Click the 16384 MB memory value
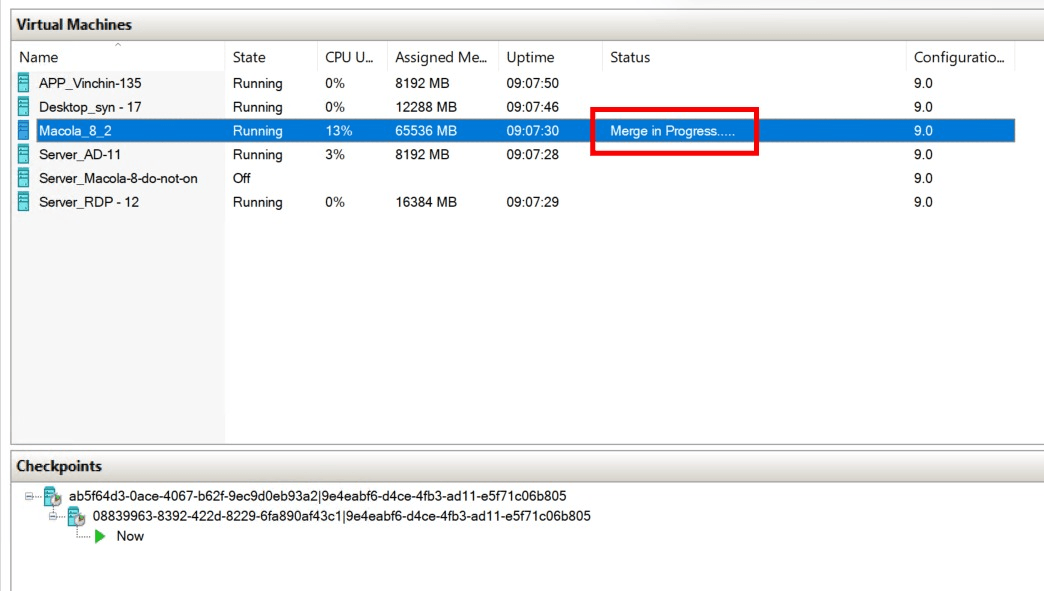 pos(426,202)
